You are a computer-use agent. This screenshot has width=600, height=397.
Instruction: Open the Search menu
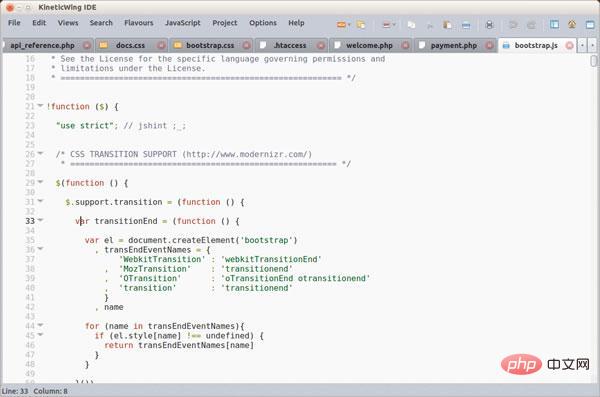tap(101, 23)
